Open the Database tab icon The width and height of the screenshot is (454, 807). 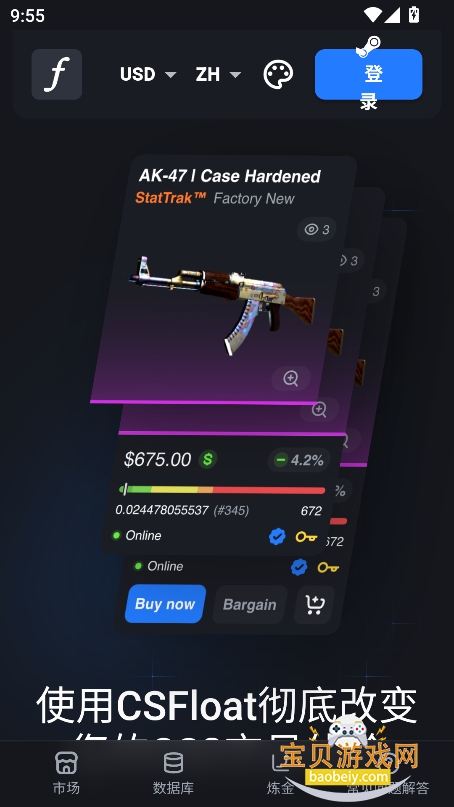coord(173,762)
